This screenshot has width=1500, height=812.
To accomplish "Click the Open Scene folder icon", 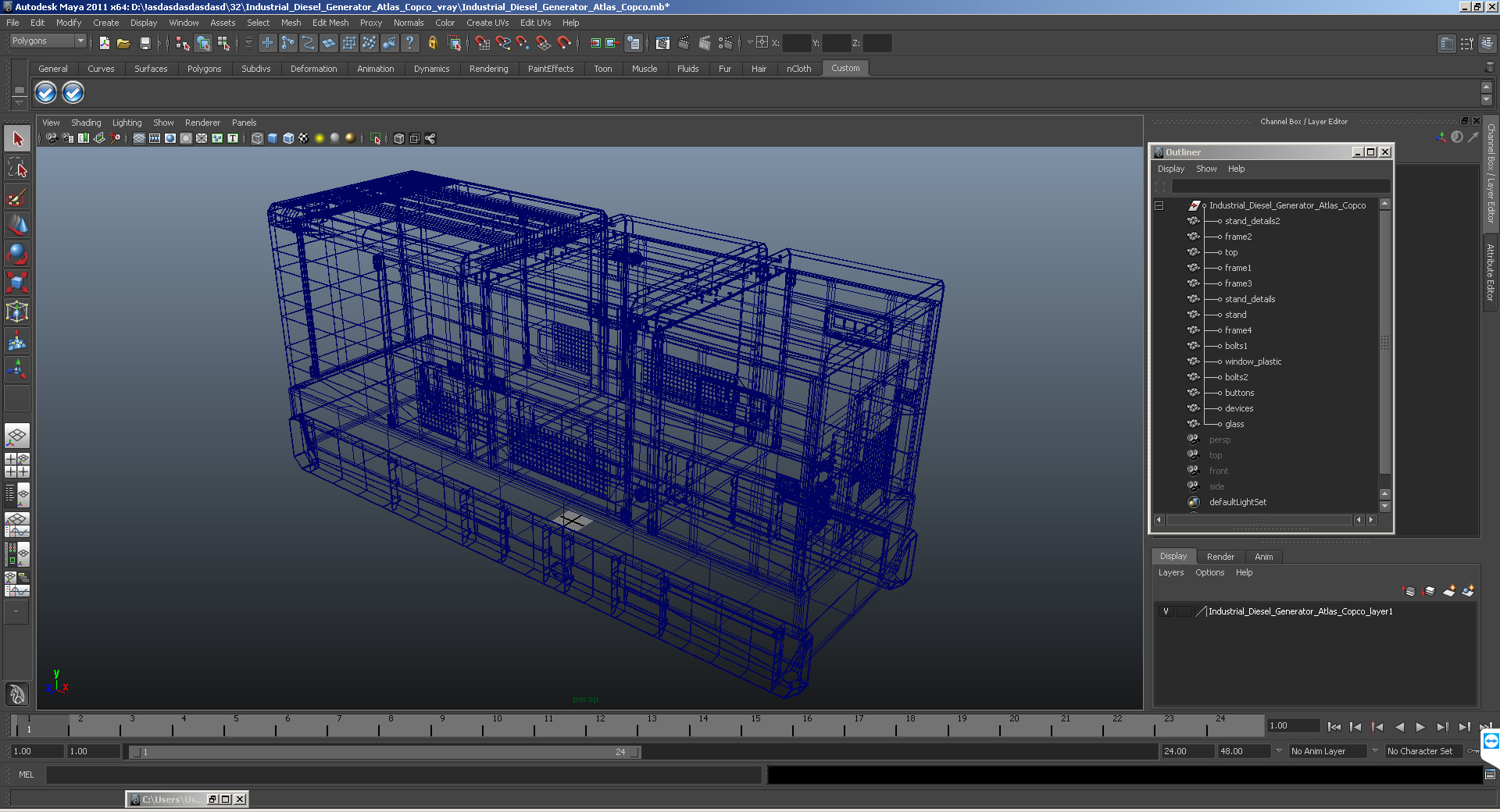I will pyautogui.click(x=123, y=43).
